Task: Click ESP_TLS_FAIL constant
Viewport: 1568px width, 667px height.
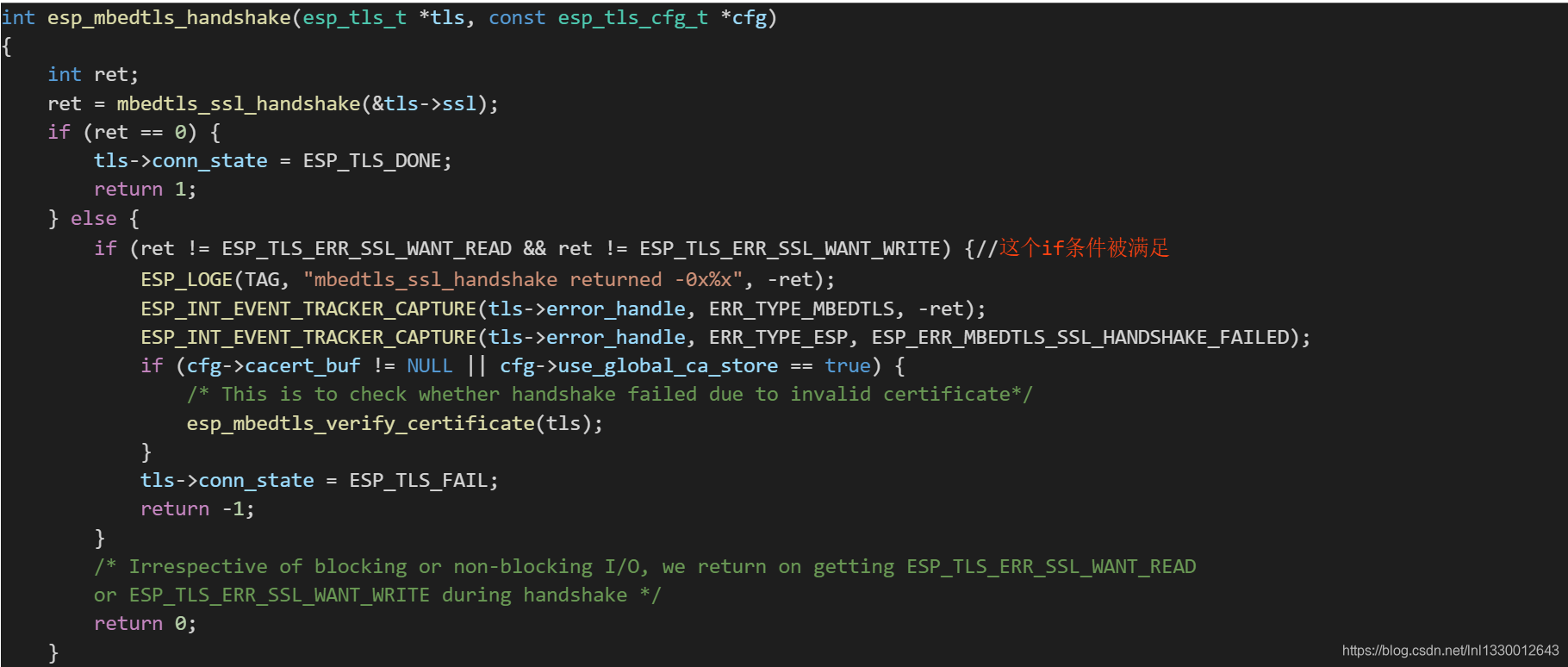Action: (x=418, y=481)
